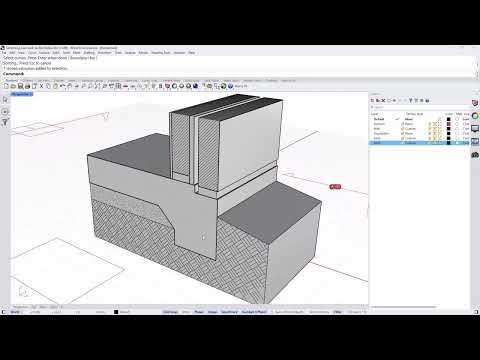Click the New file icon in toolbar
Image resolution: width=480 pixels, height=360 pixels.
[x=6, y=86]
